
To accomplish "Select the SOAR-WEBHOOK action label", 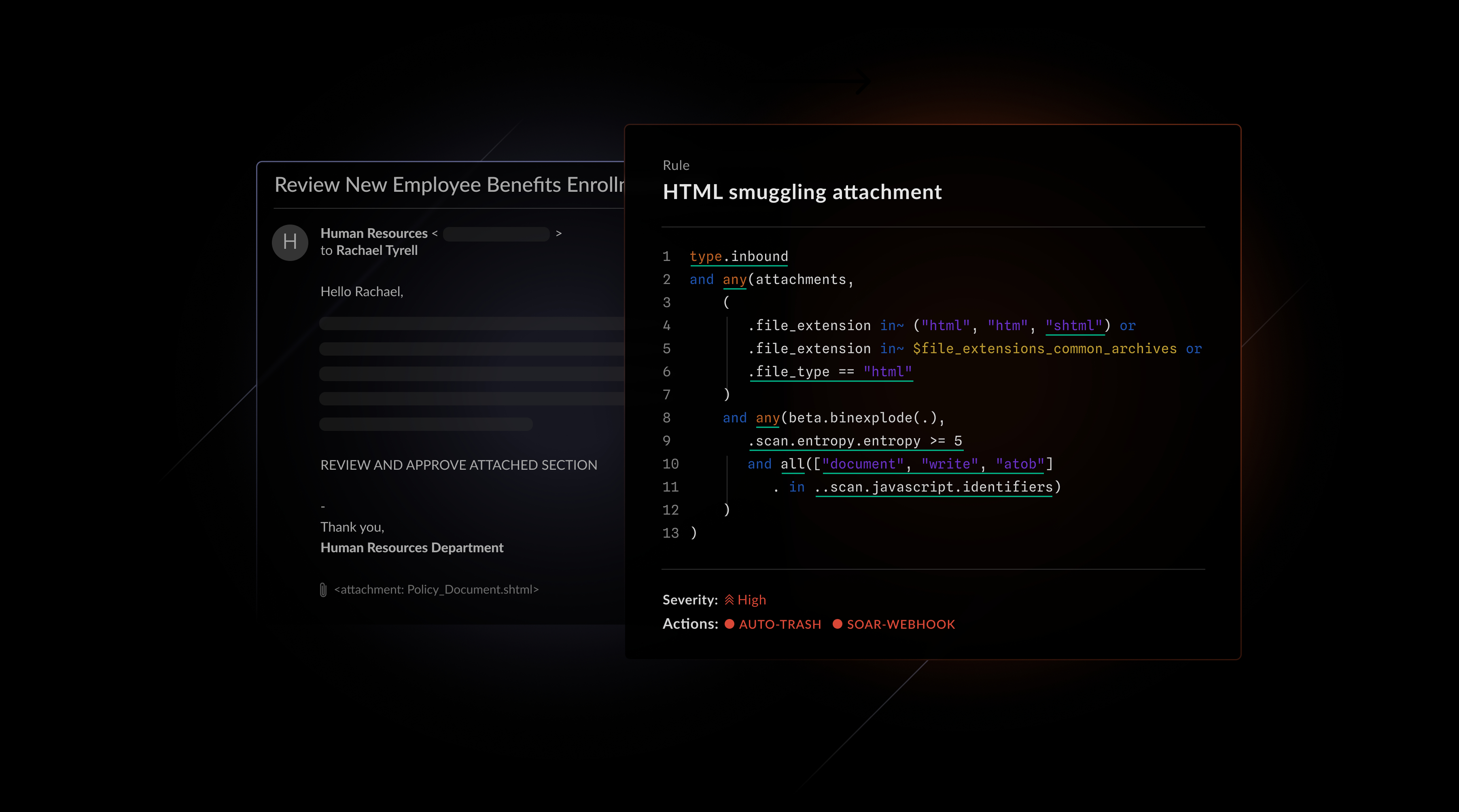I will pos(901,624).
